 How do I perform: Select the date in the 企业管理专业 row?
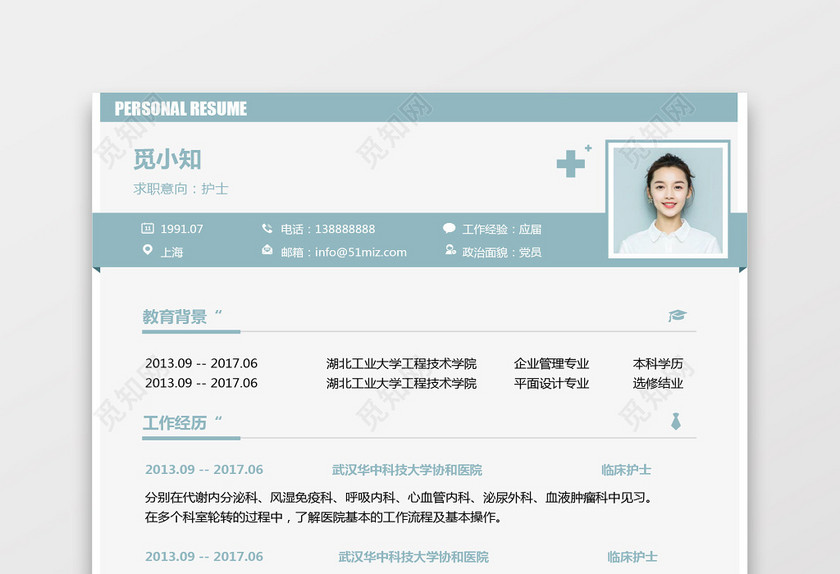201,363
